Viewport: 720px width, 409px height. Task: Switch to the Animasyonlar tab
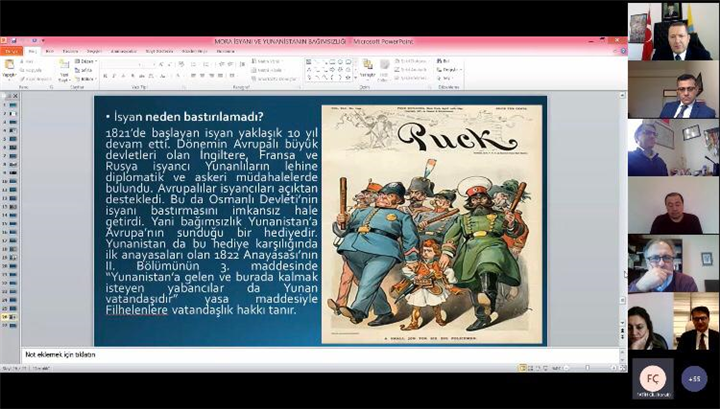click(124, 51)
